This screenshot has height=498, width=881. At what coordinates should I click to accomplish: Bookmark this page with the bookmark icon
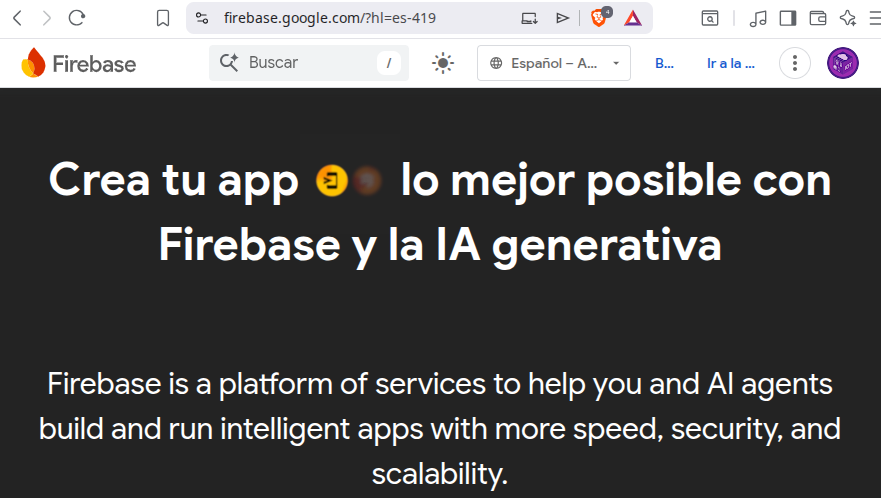(163, 18)
